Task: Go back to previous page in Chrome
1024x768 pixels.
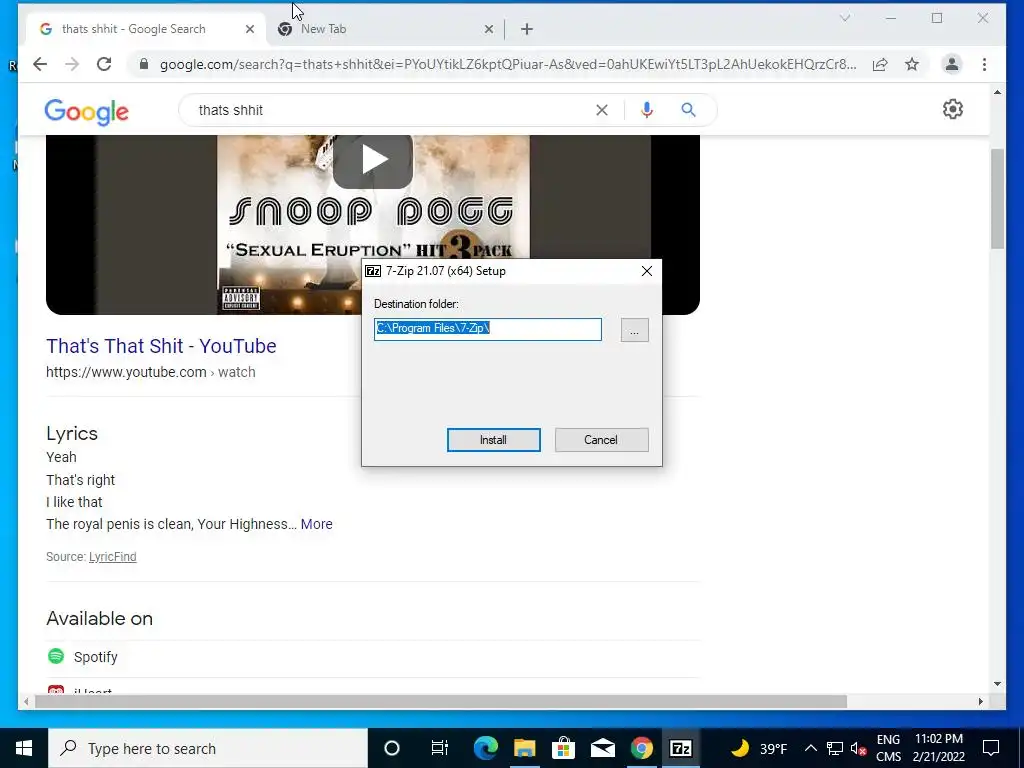Action: pos(40,64)
